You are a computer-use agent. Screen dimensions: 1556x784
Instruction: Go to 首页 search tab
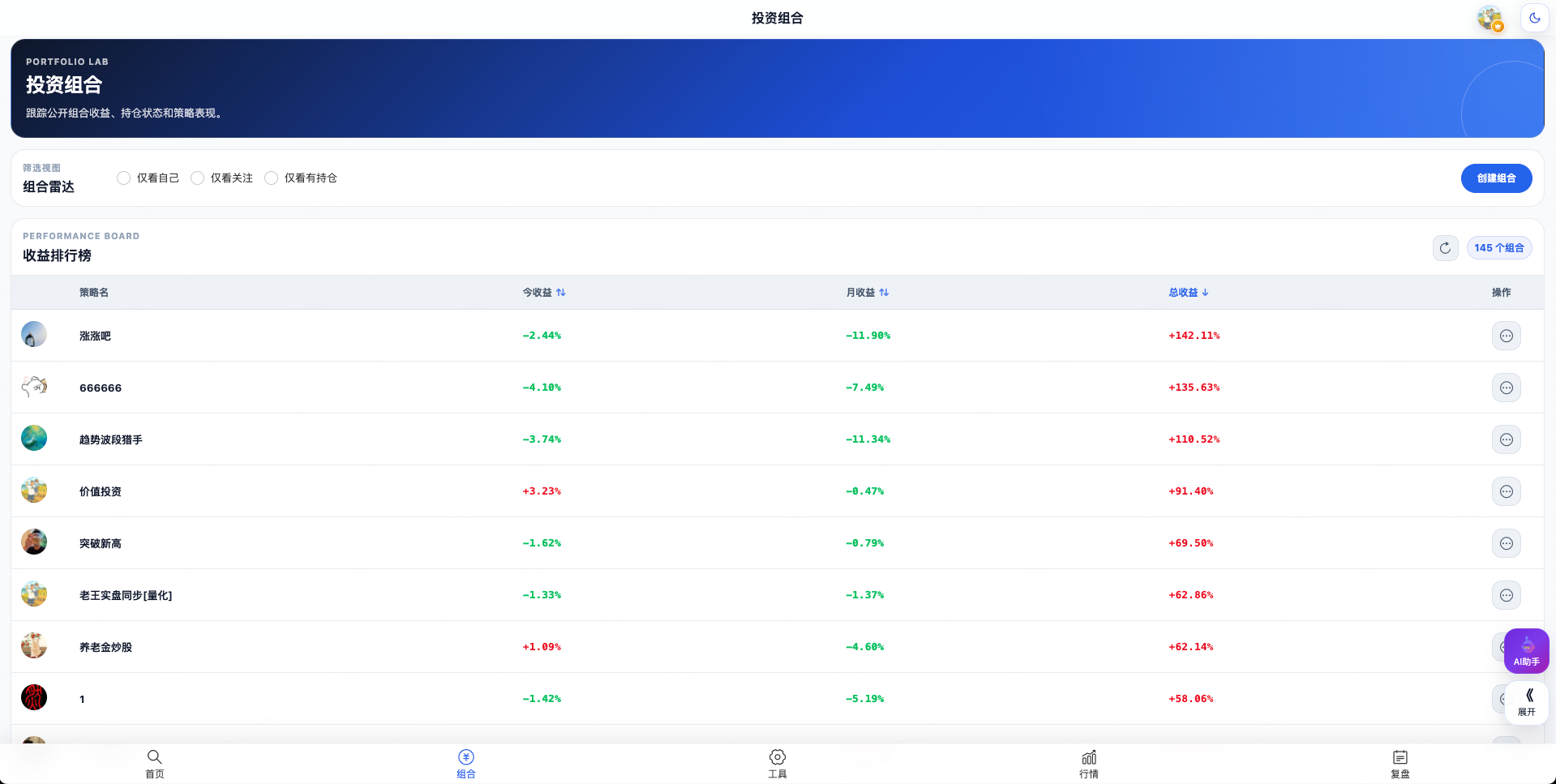[155, 764]
